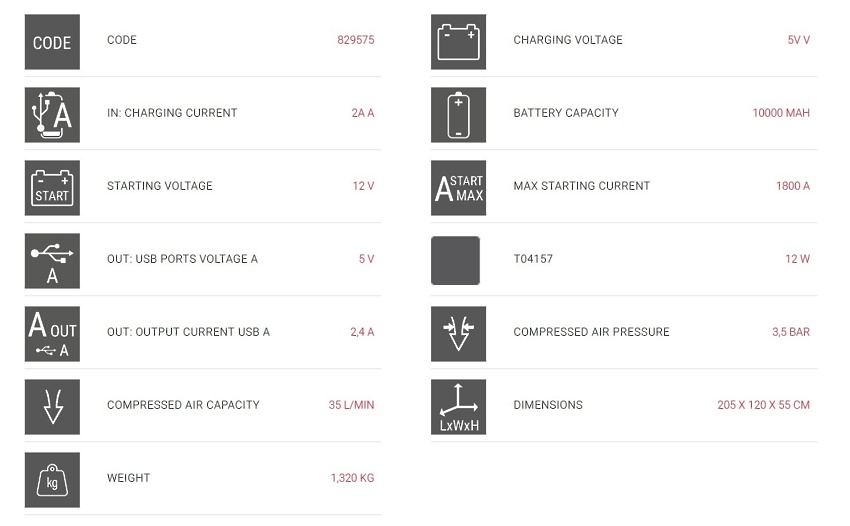The image size is (850, 526).
Task: Click the USB ports voltage icon
Action: (x=52, y=261)
